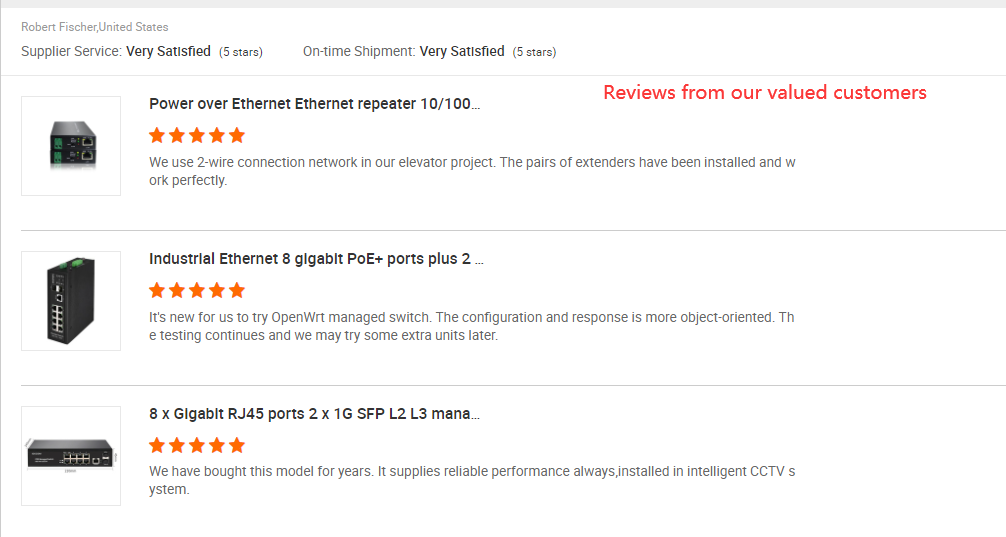Click the reviewer name Robert Fischer
The height and width of the screenshot is (537, 1006).
click(58, 27)
